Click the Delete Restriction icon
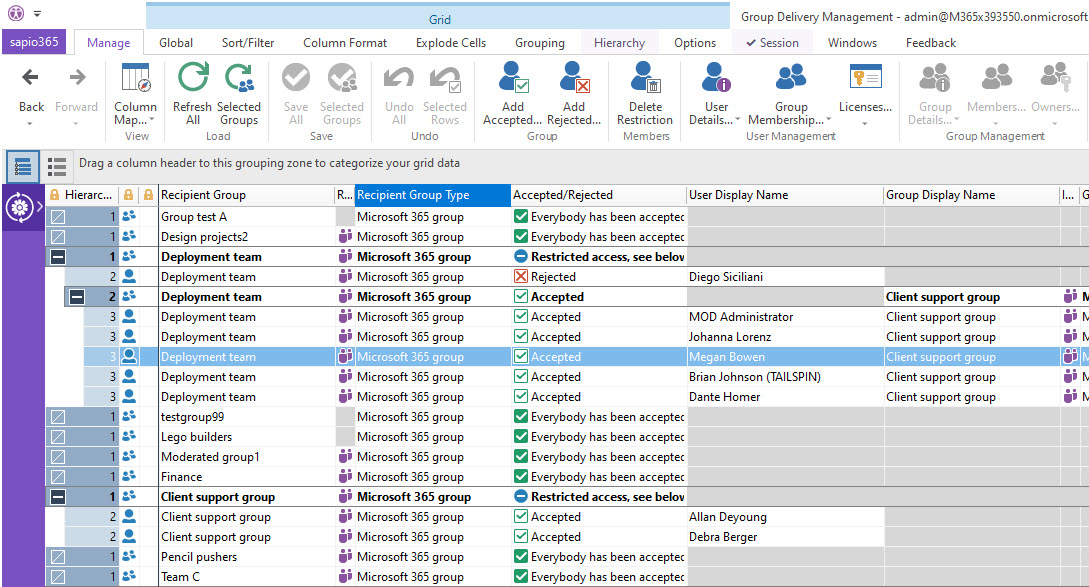This screenshot has height=587, width=1089. tap(645, 79)
